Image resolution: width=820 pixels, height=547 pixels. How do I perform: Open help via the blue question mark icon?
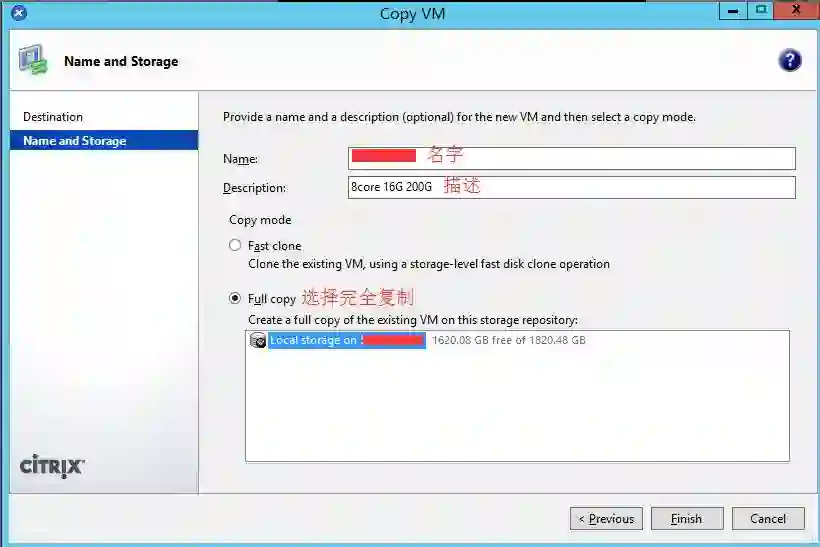tap(789, 60)
